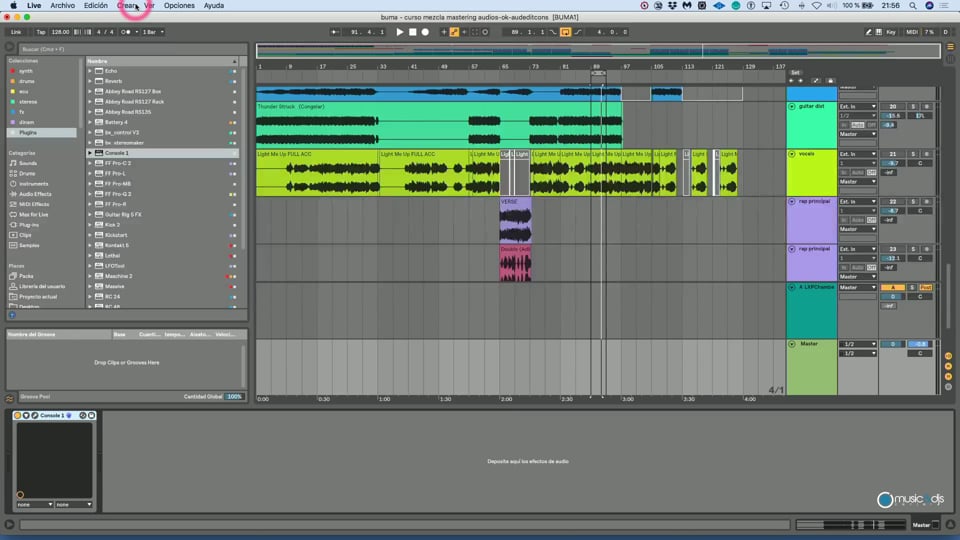
Task: Enable Key map mode
Action: click(891, 32)
